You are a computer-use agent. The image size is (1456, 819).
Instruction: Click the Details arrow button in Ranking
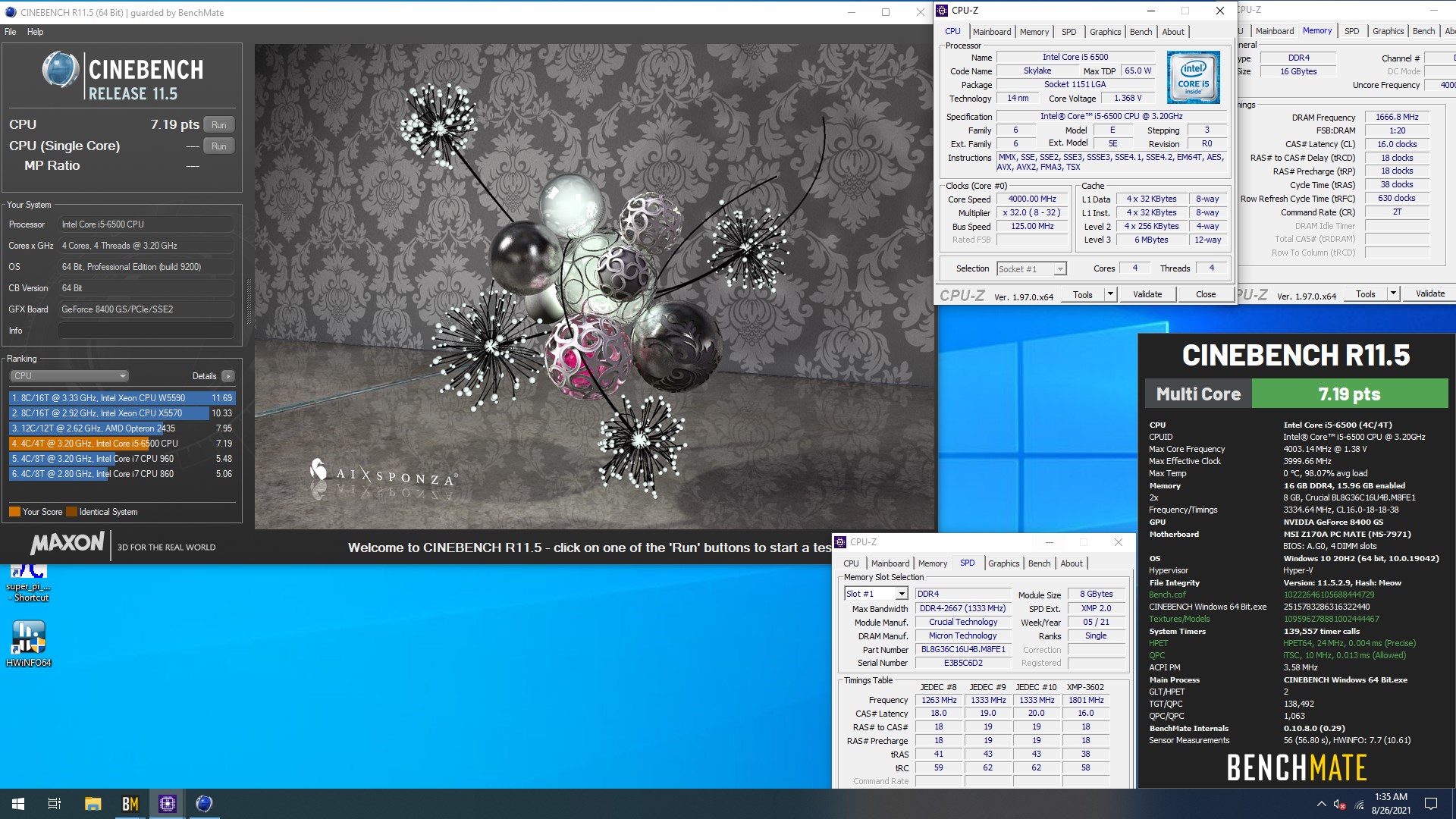click(x=228, y=376)
